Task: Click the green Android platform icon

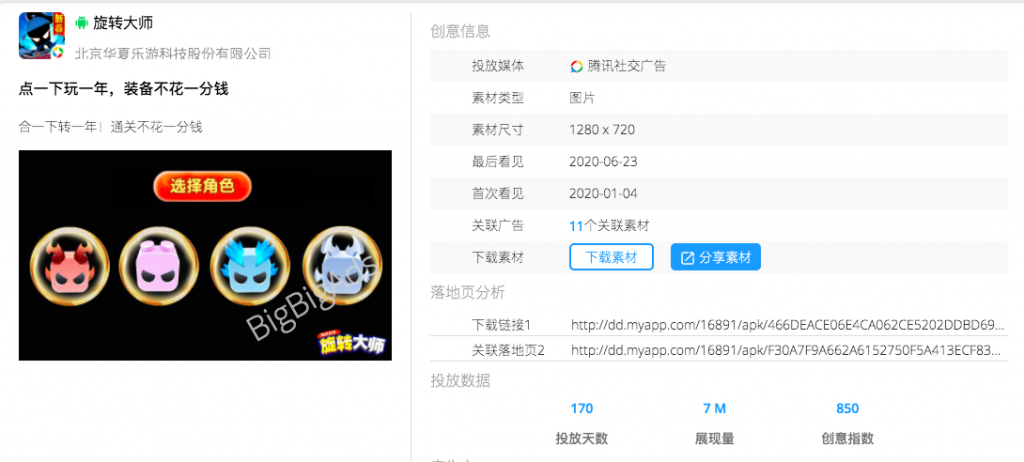Action: 82,23
